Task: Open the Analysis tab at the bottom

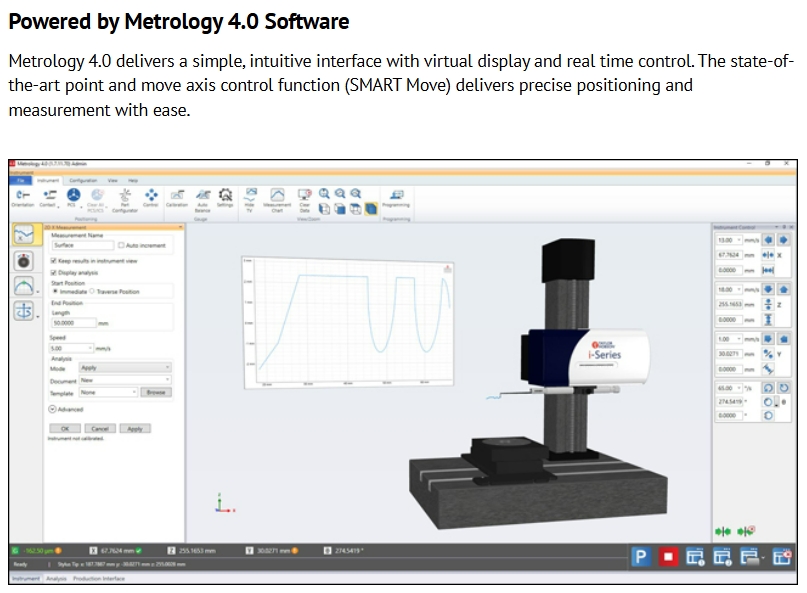Action: tap(56, 579)
